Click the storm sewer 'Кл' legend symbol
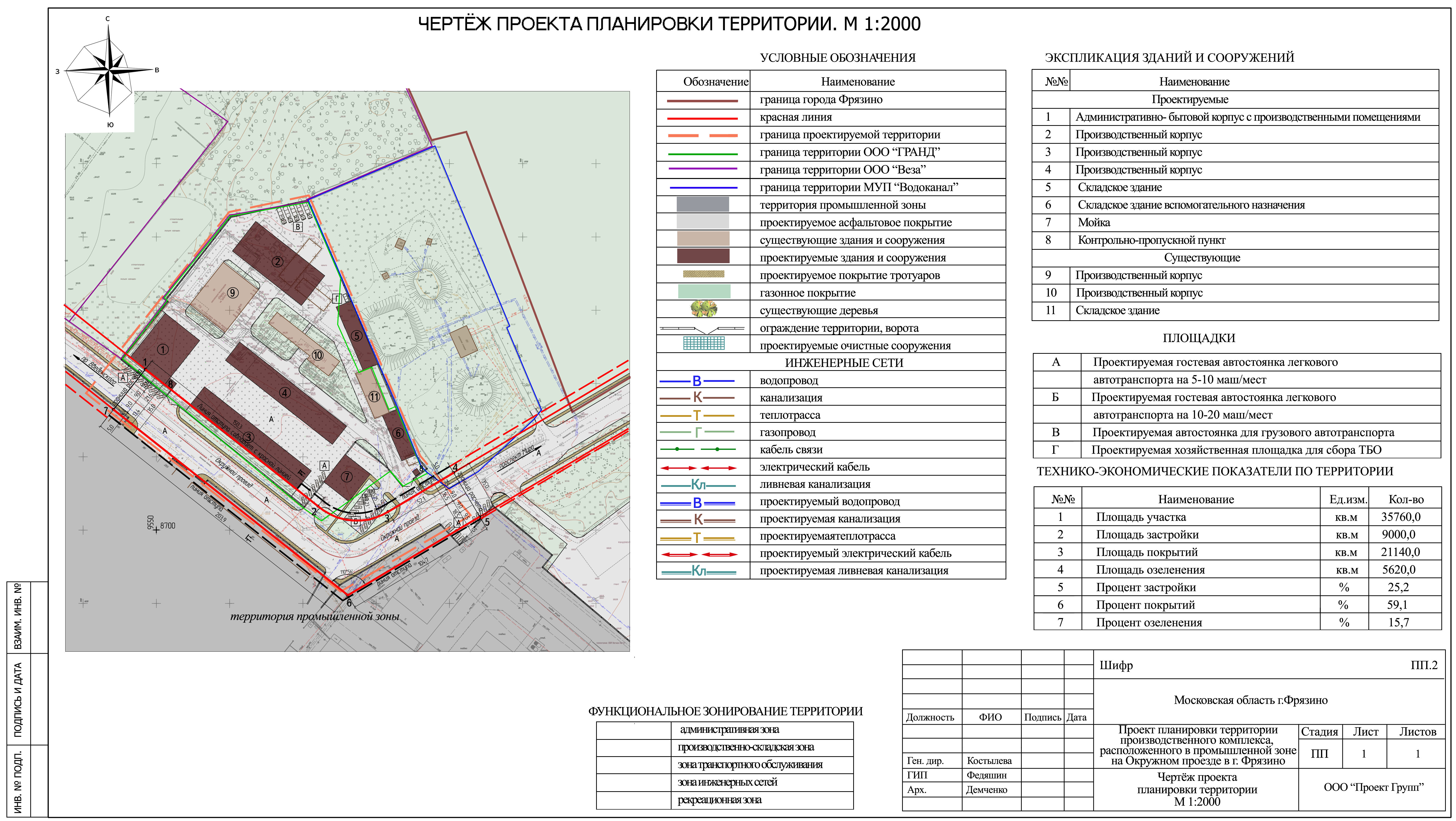1456x821 pixels. pos(698,485)
